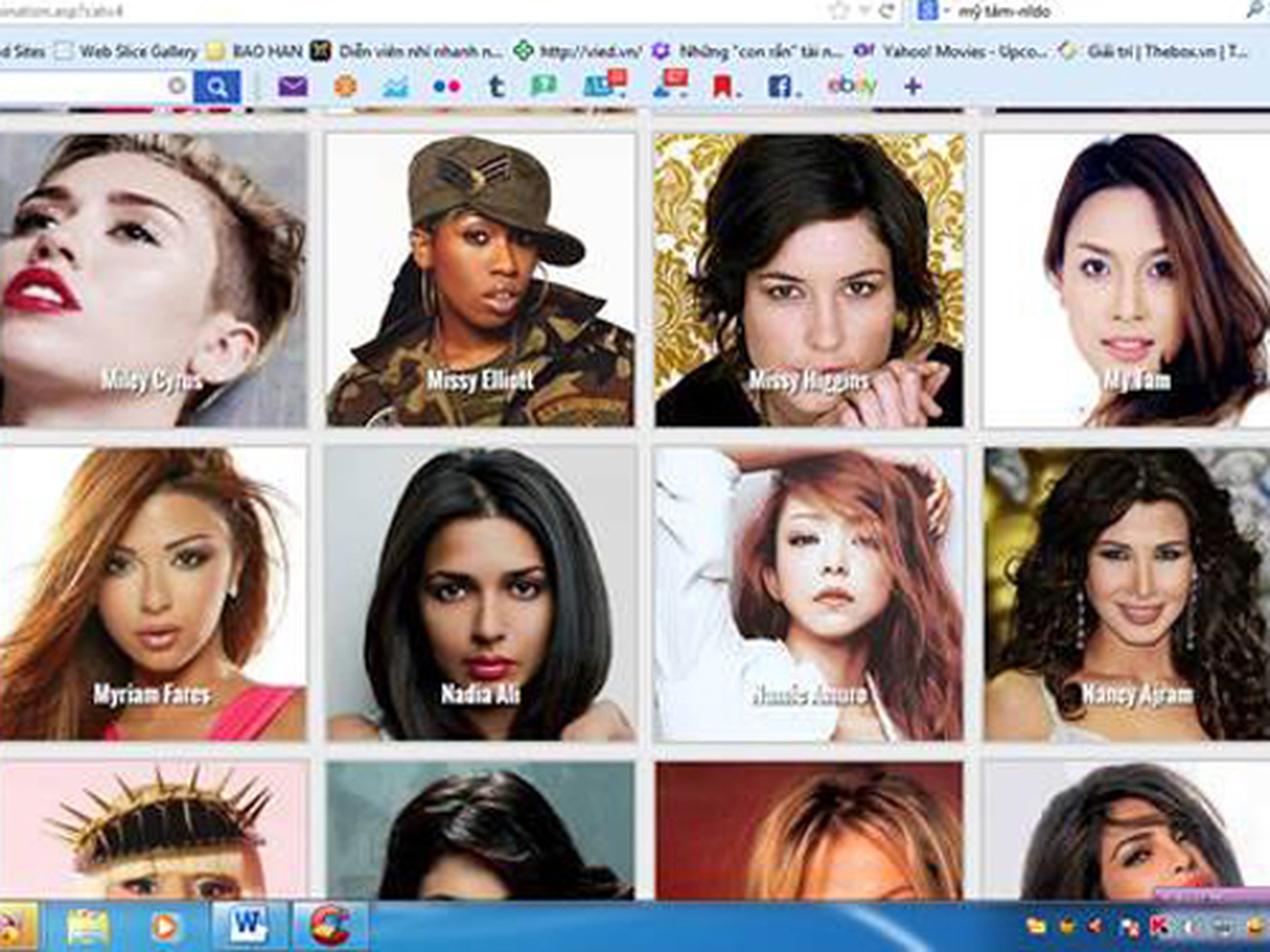Click the magnifier in the mỹ tâm-nldo search box
The image size is (1270, 952).
pos(1254,9)
